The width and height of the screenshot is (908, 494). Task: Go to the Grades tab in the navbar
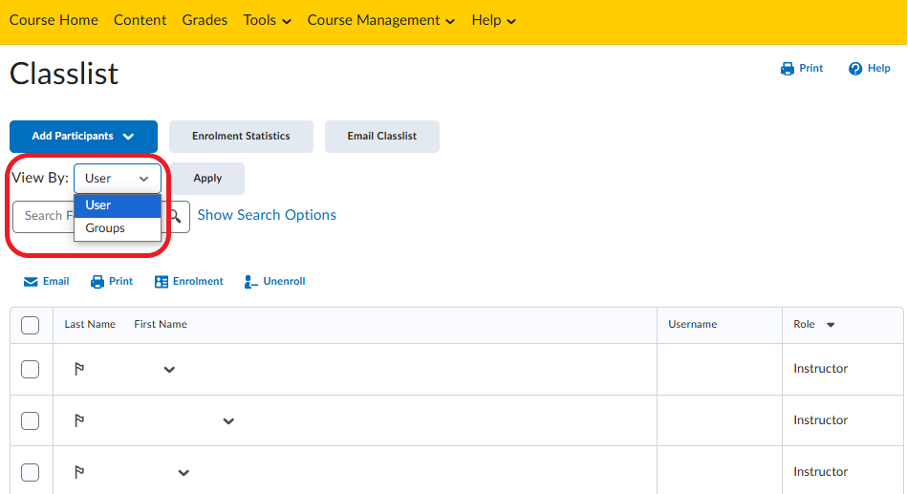pyautogui.click(x=204, y=20)
